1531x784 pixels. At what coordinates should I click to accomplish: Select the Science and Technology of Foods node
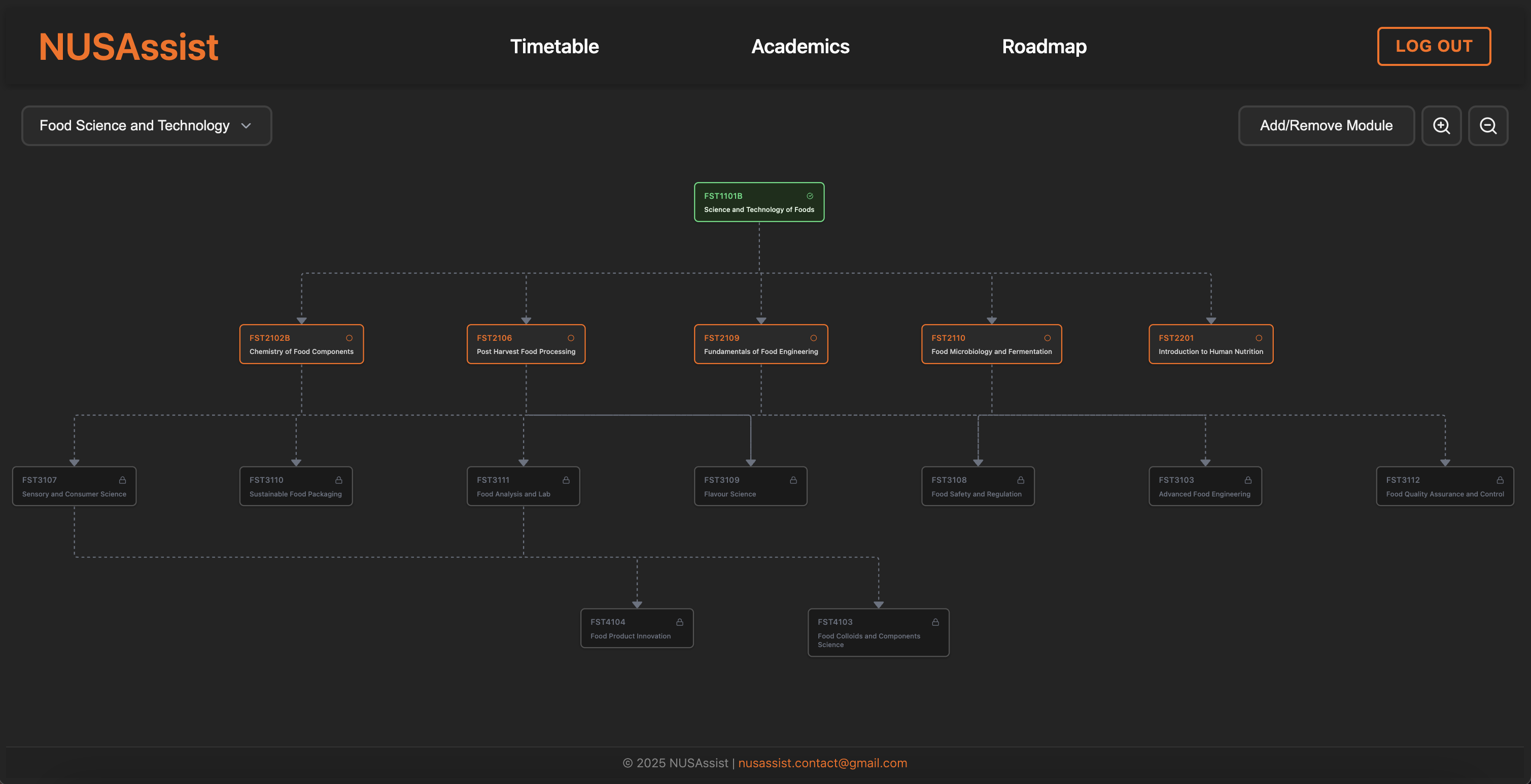point(759,202)
